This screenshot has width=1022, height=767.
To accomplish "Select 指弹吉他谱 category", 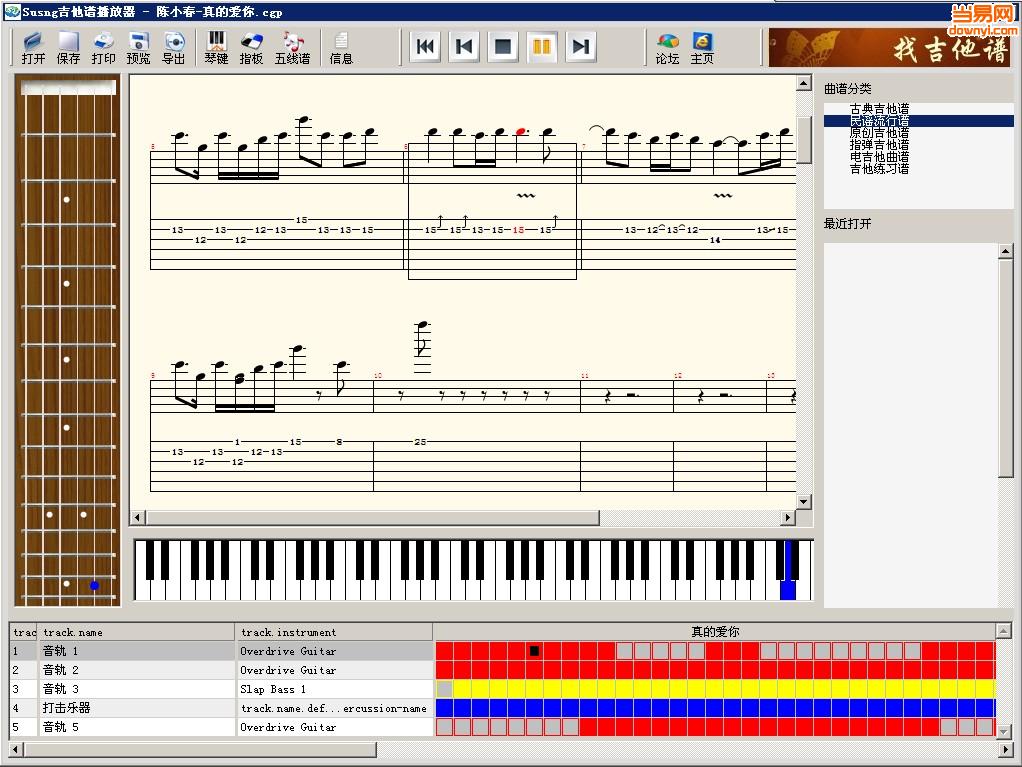I will tap(879, 145).
